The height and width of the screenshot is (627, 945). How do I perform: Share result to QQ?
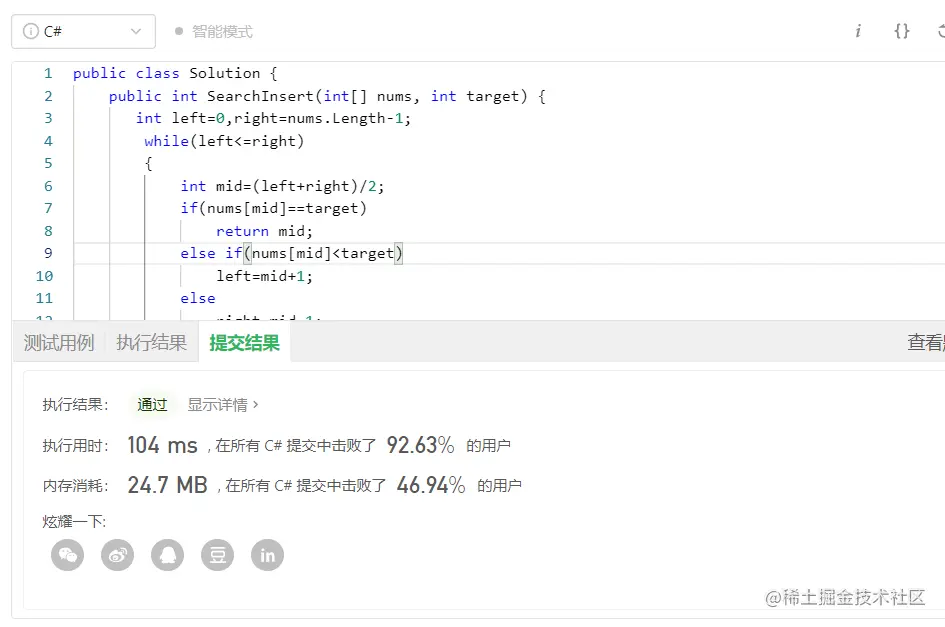(168, 555)
